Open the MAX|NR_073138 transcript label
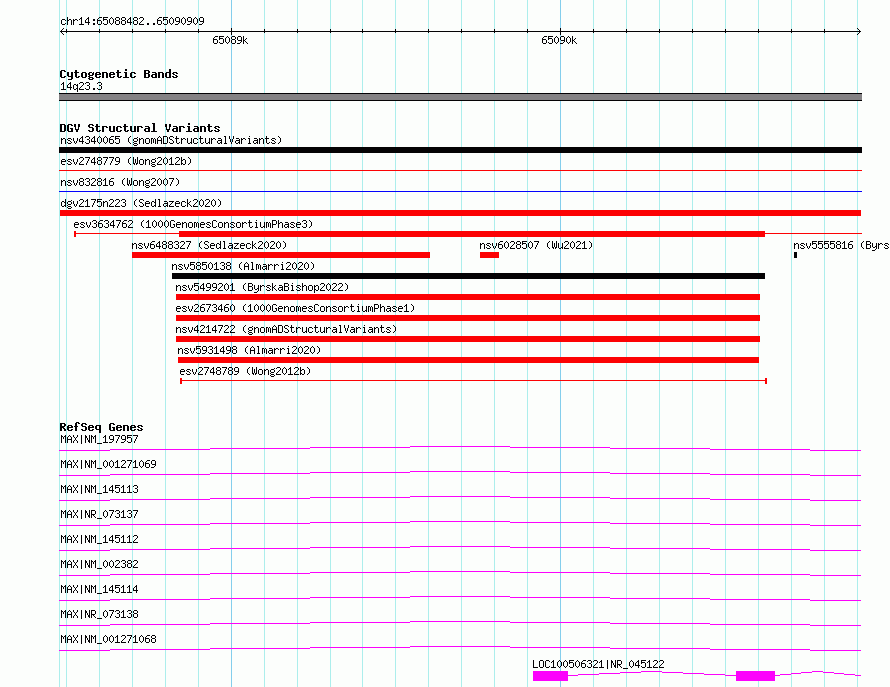The image size is (890, 687). point(99,614)
